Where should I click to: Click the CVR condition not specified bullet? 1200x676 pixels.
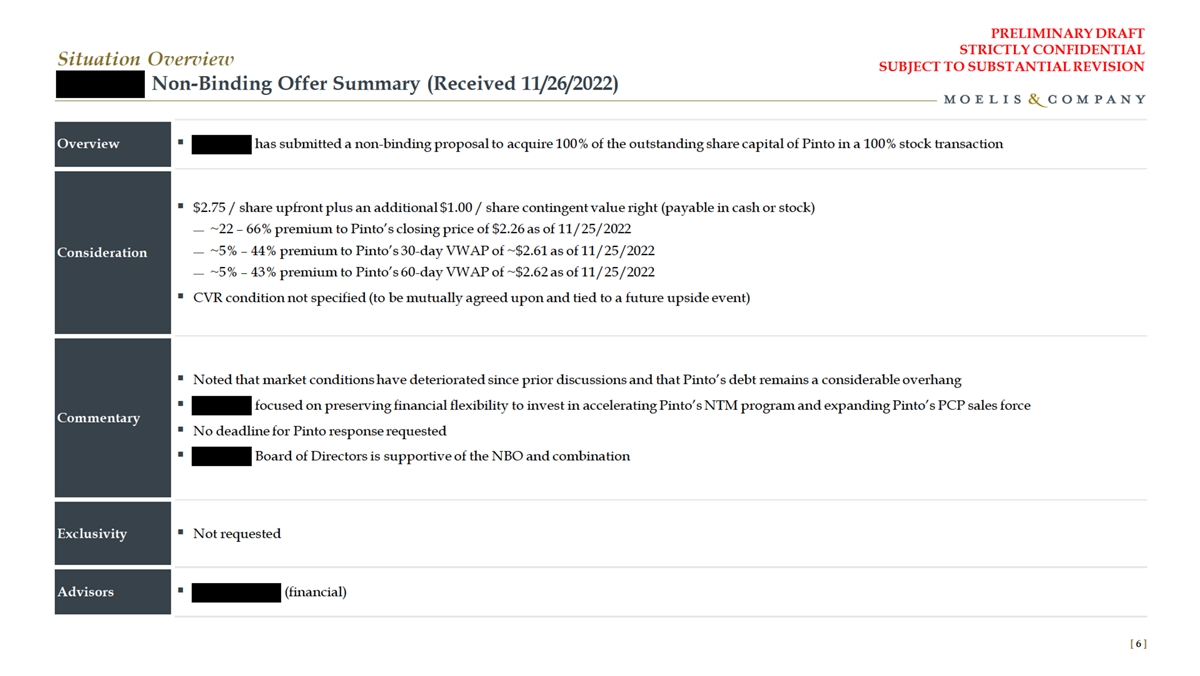[x=470, y=298]
